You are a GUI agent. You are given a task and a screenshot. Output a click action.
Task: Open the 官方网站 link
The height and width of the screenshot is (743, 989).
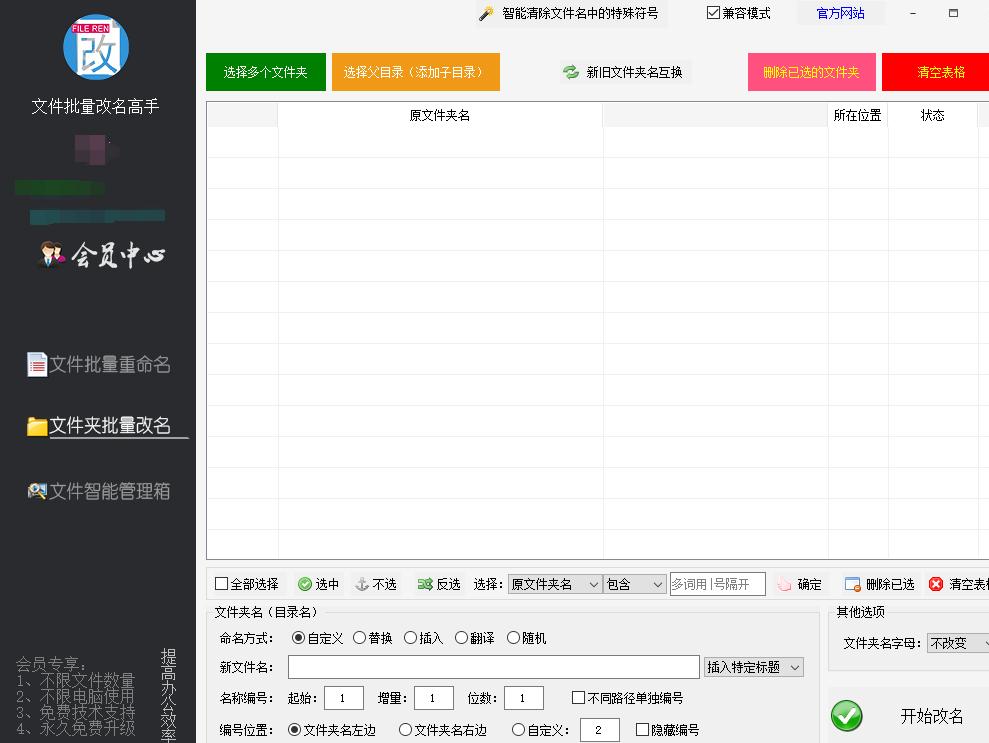(x=840, y=14)
